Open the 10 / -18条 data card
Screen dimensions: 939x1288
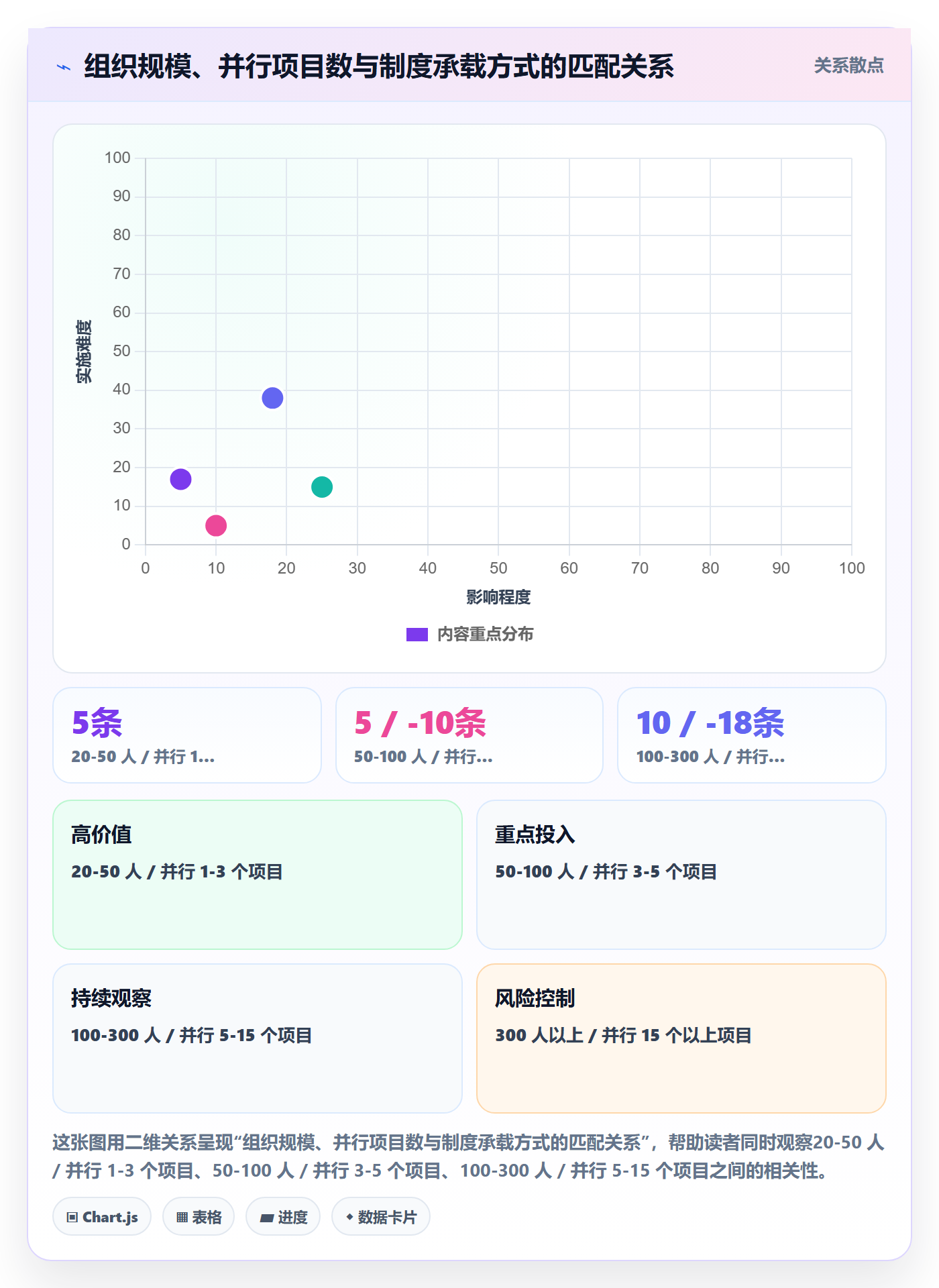(752, 735)
